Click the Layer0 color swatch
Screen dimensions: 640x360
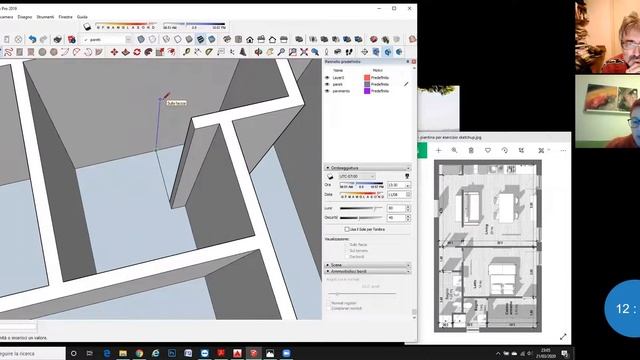pyautogui.click(x=367, y=78)
